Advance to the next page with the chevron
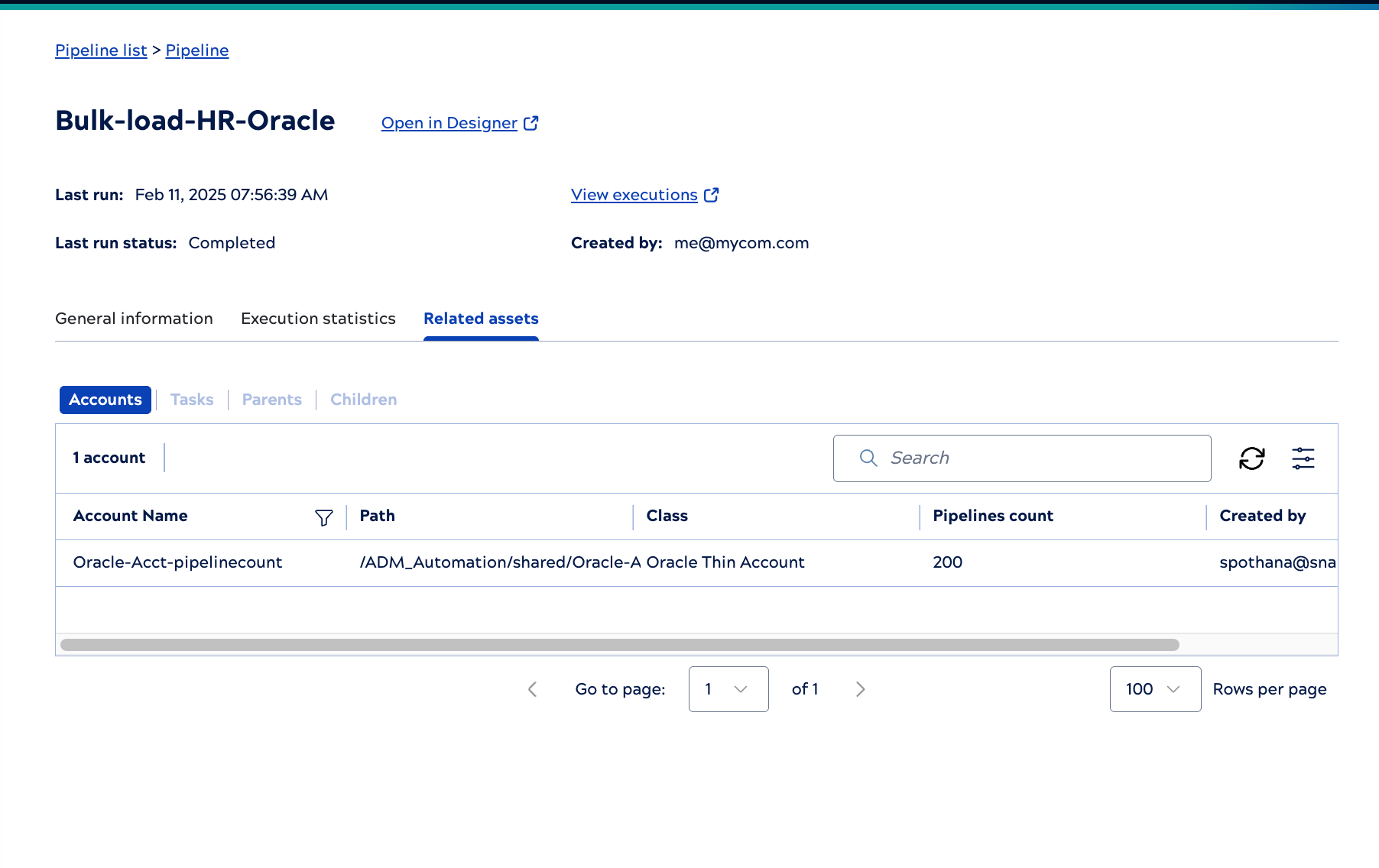The height and width of the screenshot is (868, 1379). (861, 689)
